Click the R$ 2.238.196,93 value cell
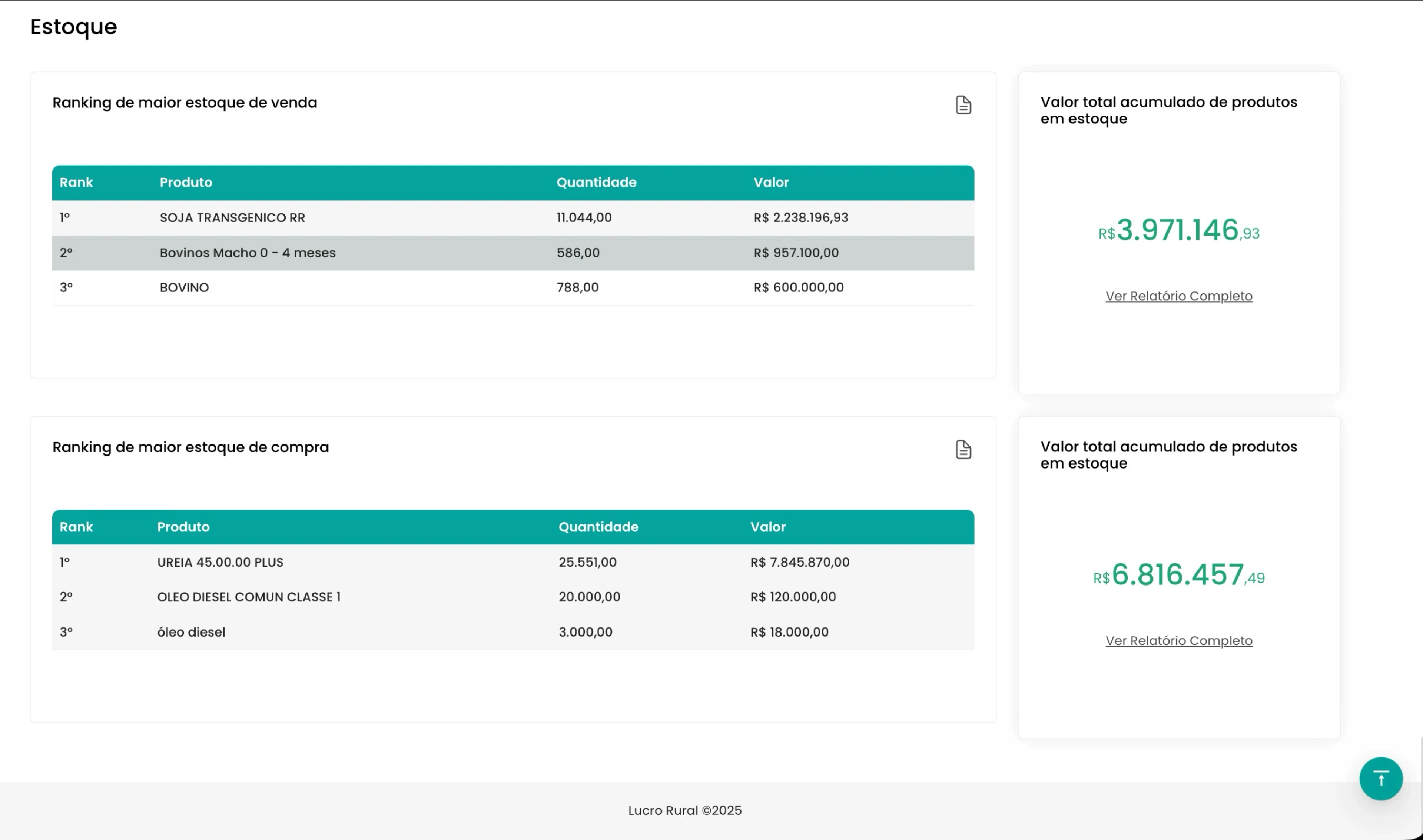This screenshot has width=1423, height=840. tap(800, 218)
